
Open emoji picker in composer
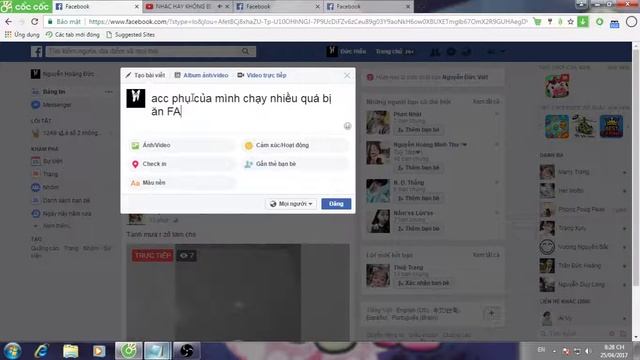pyautogui.click(x=347, y=126)
